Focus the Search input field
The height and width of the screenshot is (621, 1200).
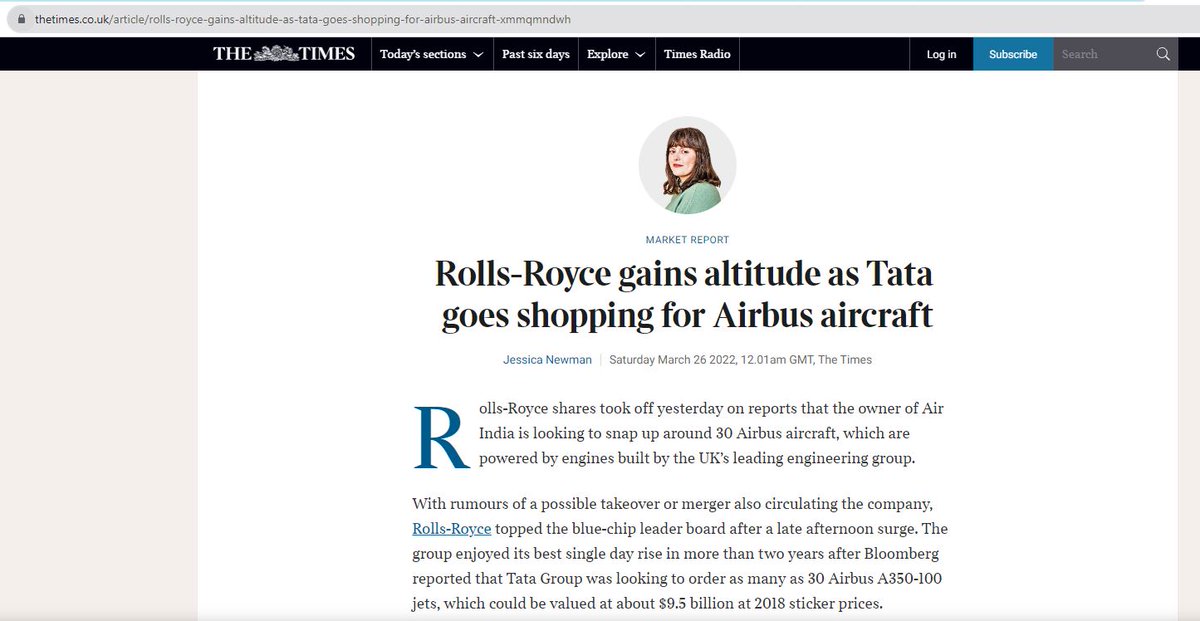(x=1103, y=54)
